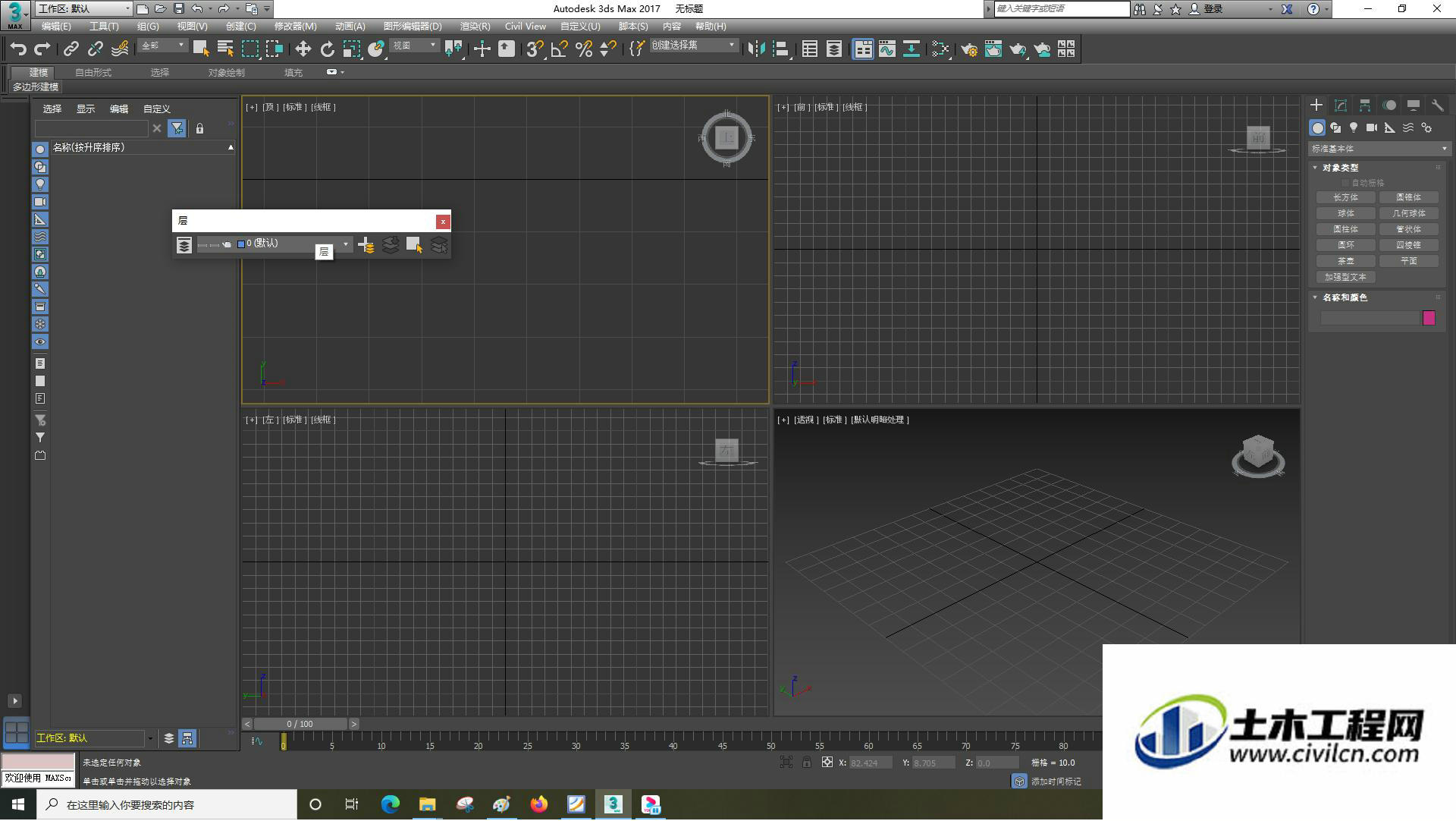Collapse the 名称和颜色 rollout
The image size is (1456, 821).
click(1344, 297)
